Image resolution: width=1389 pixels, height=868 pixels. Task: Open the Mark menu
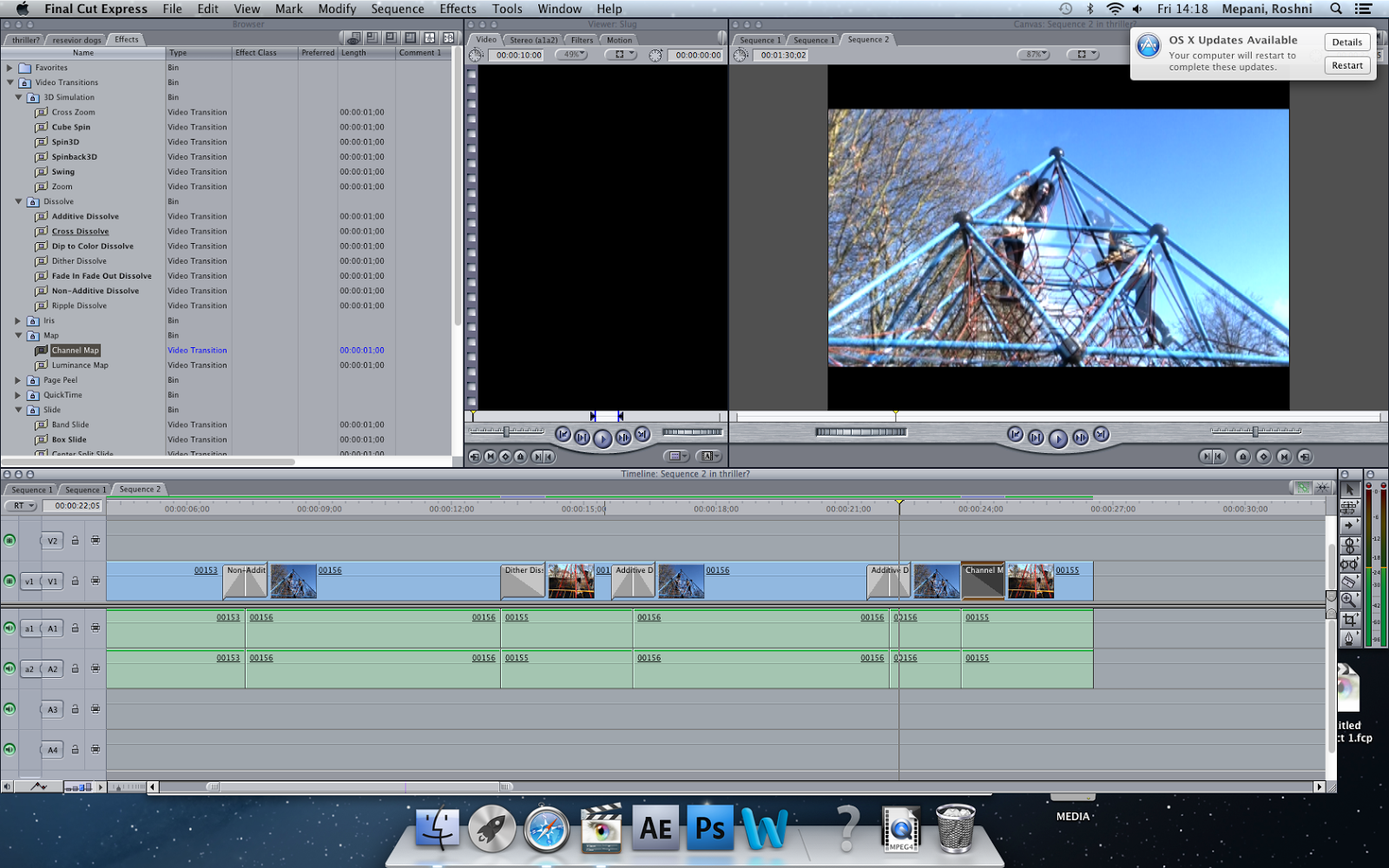(289, 9)
